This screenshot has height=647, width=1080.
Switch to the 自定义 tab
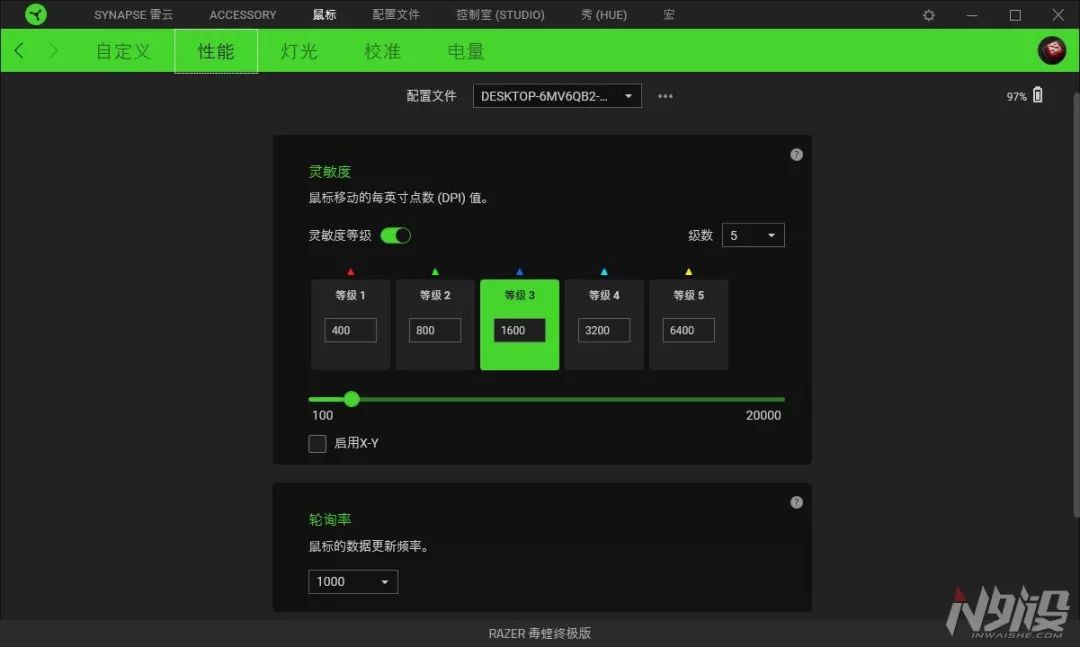[123, 51]
